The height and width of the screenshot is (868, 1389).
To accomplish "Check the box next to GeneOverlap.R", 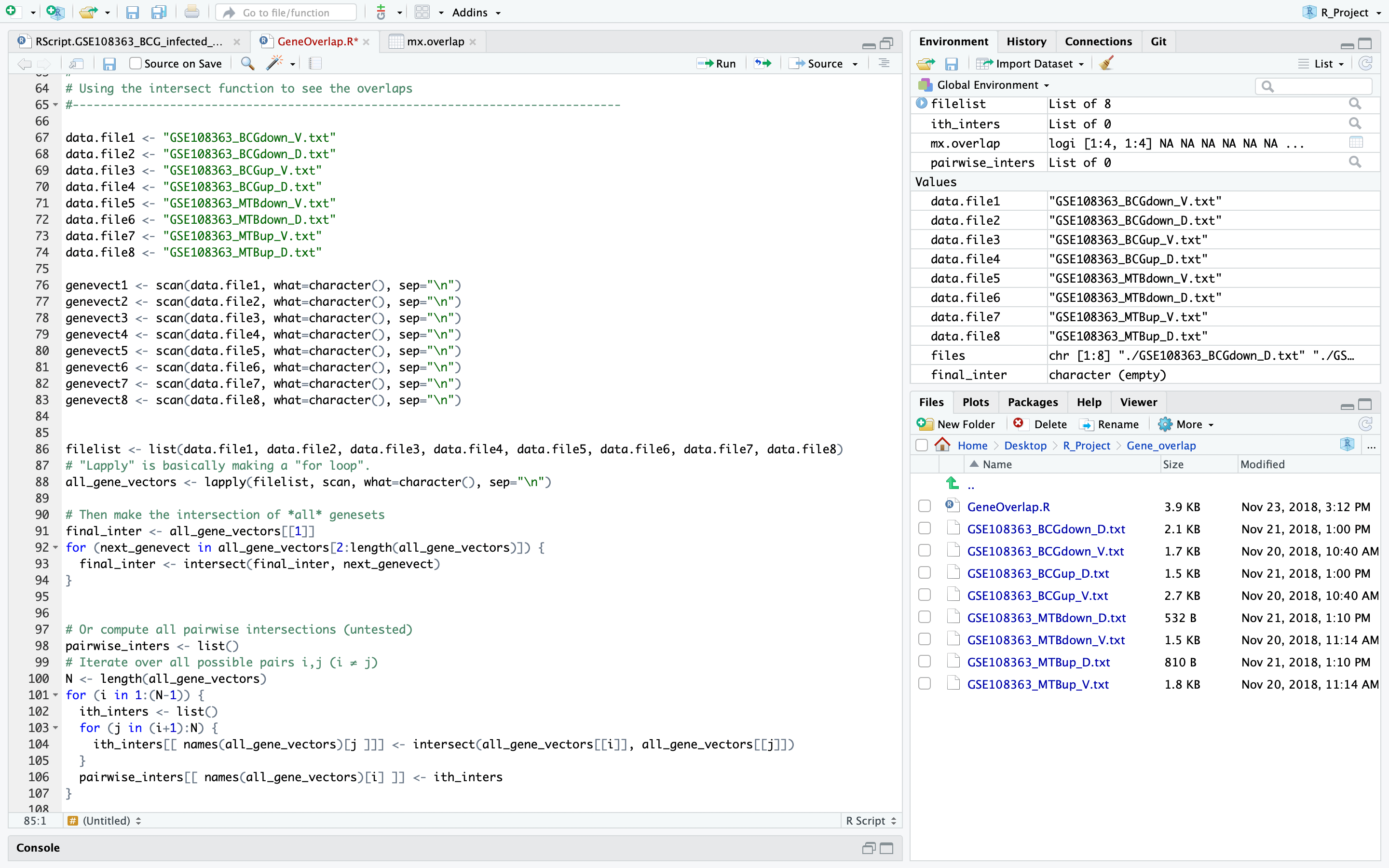I will pyautogui.click(x=924, y=506).
